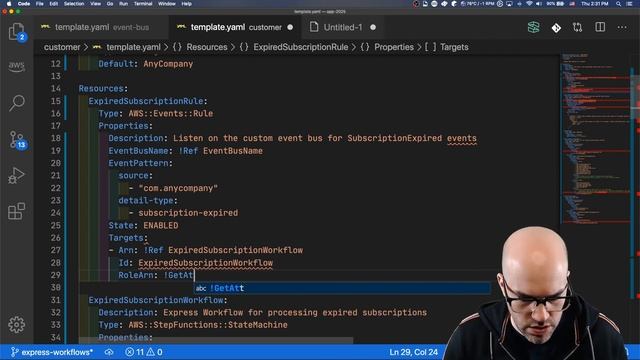Open the File menu

tap(40, 4)
